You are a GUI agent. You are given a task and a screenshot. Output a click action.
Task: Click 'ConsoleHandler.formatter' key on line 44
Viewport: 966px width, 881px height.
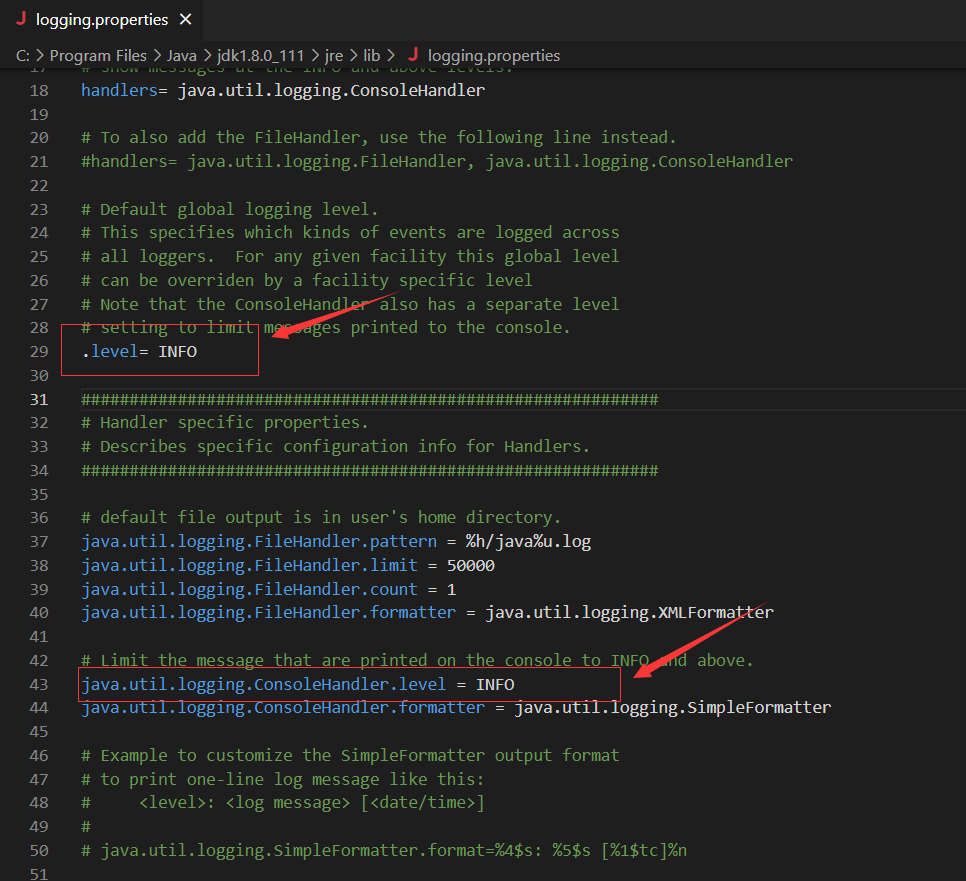[x=283, y=707]
